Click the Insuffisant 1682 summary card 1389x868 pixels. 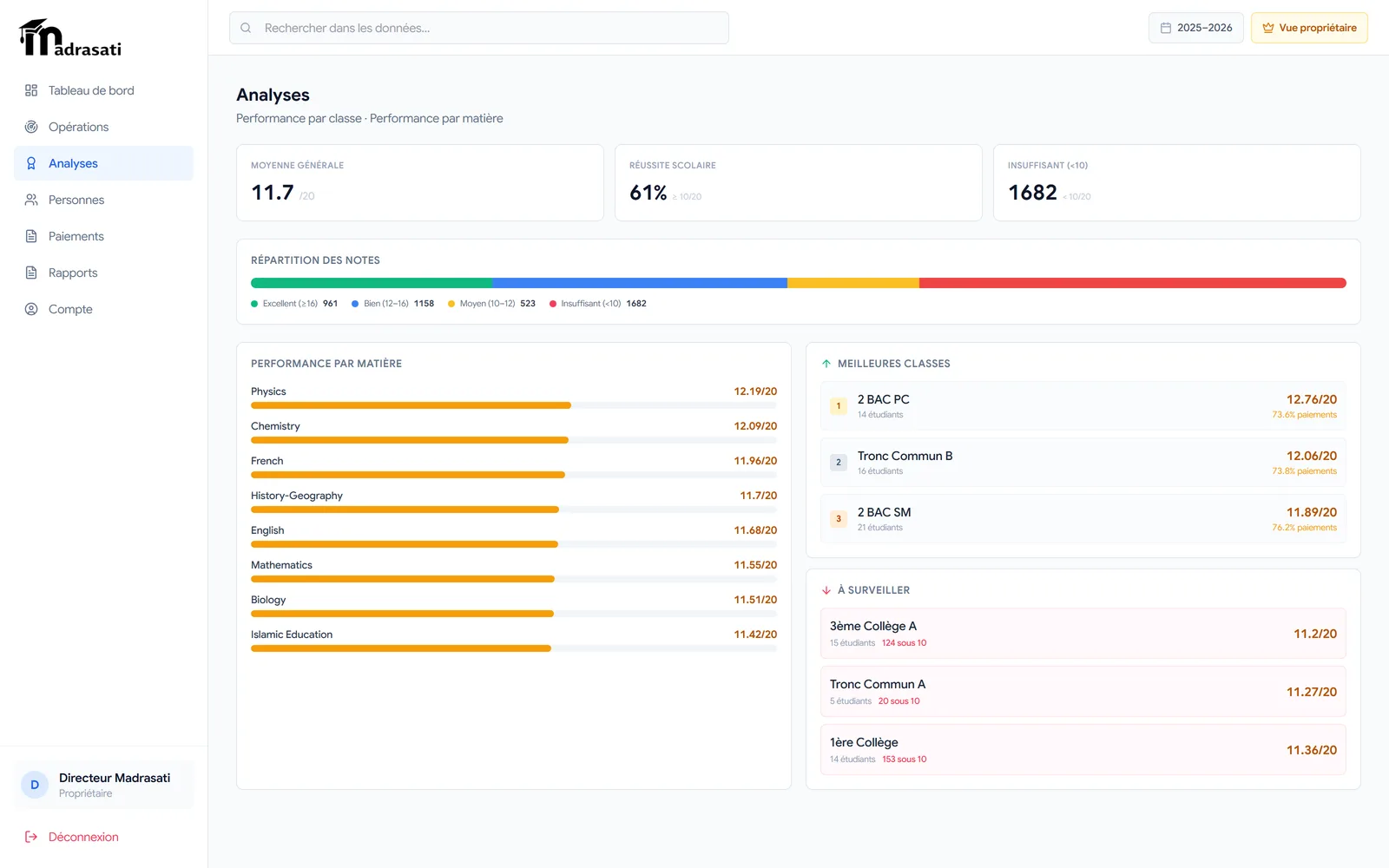click(1177, 182)
